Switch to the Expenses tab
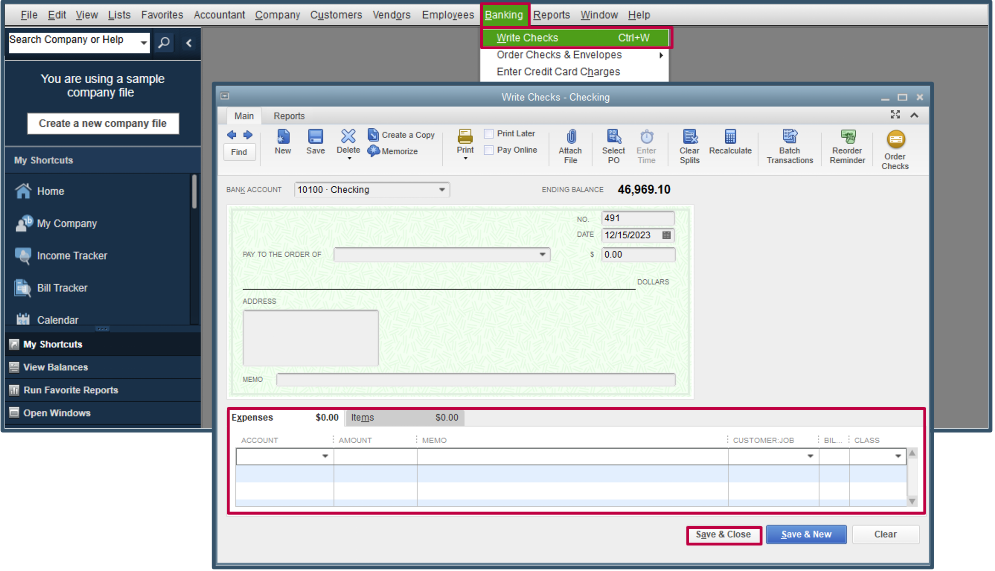 (x=286, y=417)
